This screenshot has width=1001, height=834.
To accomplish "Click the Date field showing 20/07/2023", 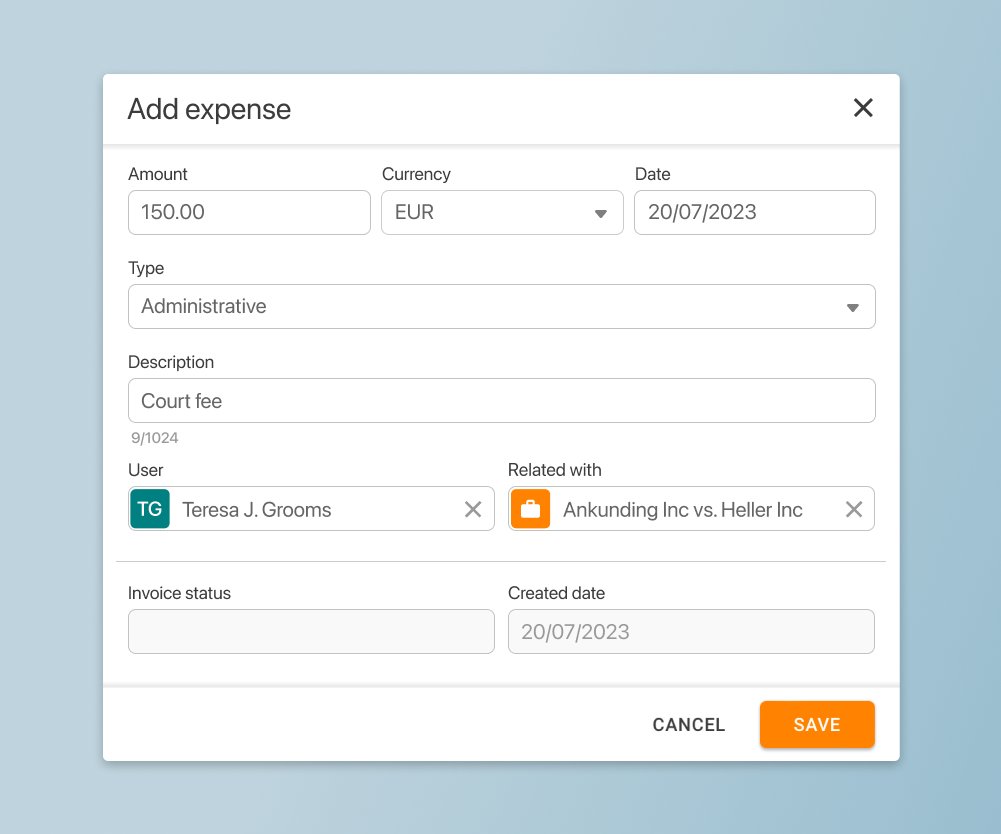I will [755, 212].
